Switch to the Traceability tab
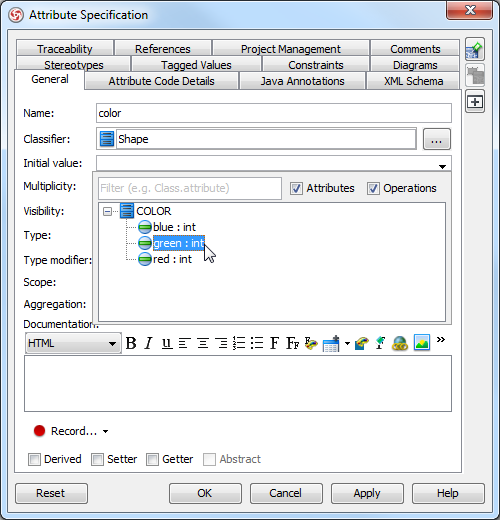Screen dimensions: 500x520 click(x=65, y=49)
